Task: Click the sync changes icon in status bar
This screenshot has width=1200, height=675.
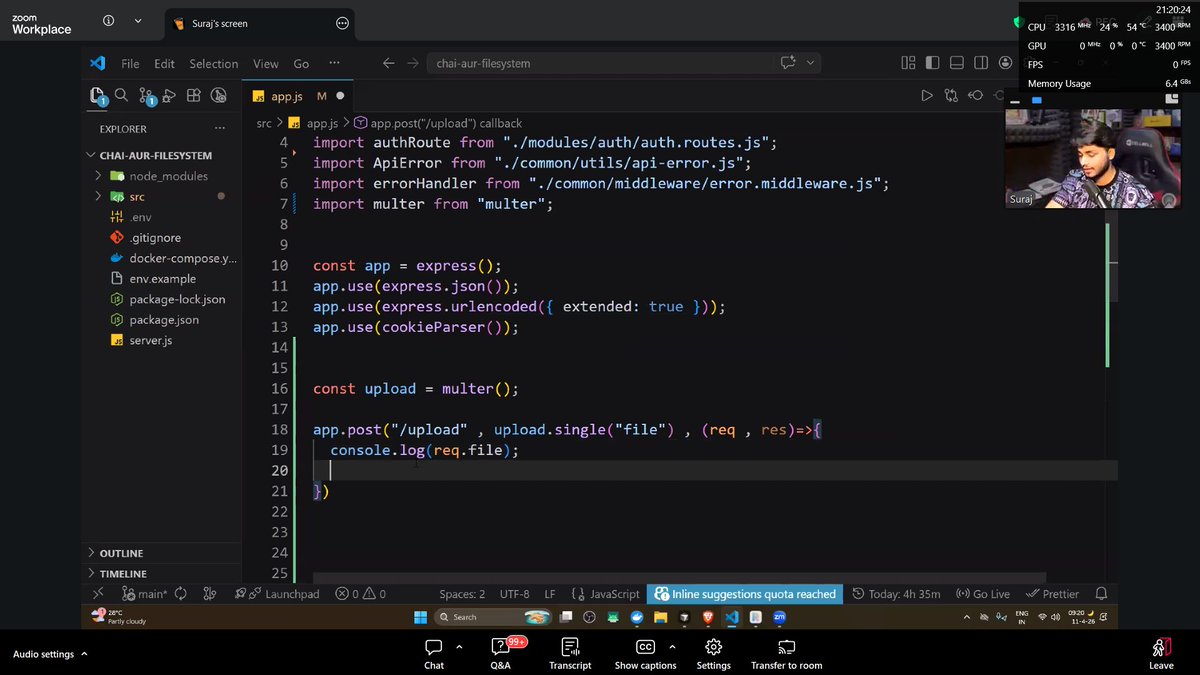Action: click(x=181, y=593)
